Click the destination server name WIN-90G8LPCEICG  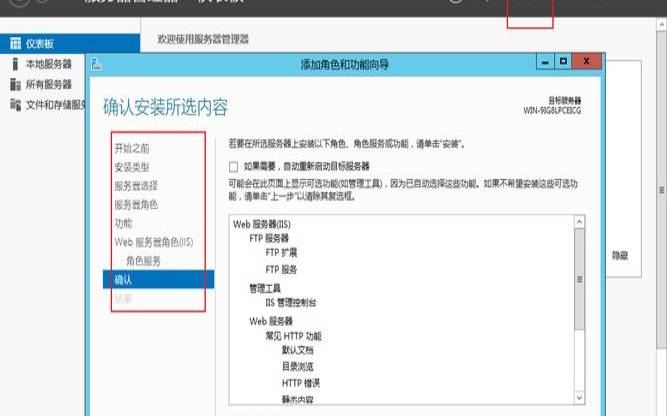pos(552,111)
